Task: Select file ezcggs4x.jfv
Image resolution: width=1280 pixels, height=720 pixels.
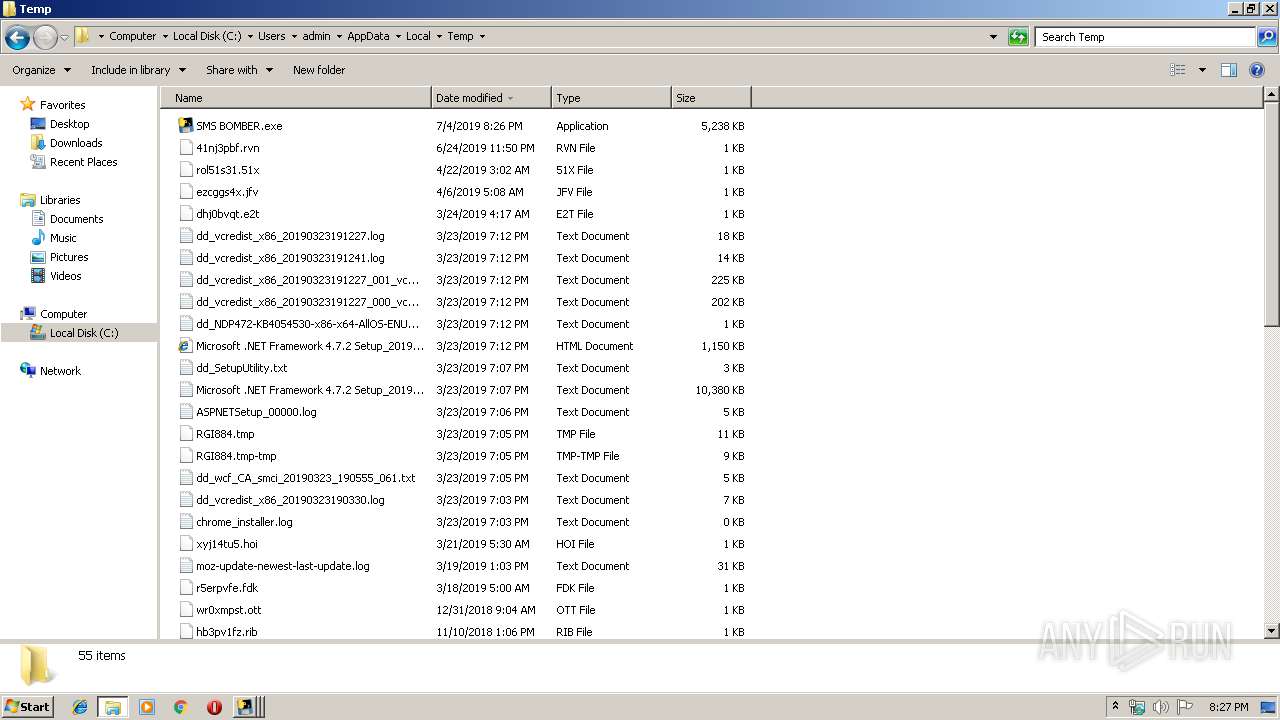Action: click(227, 192)
